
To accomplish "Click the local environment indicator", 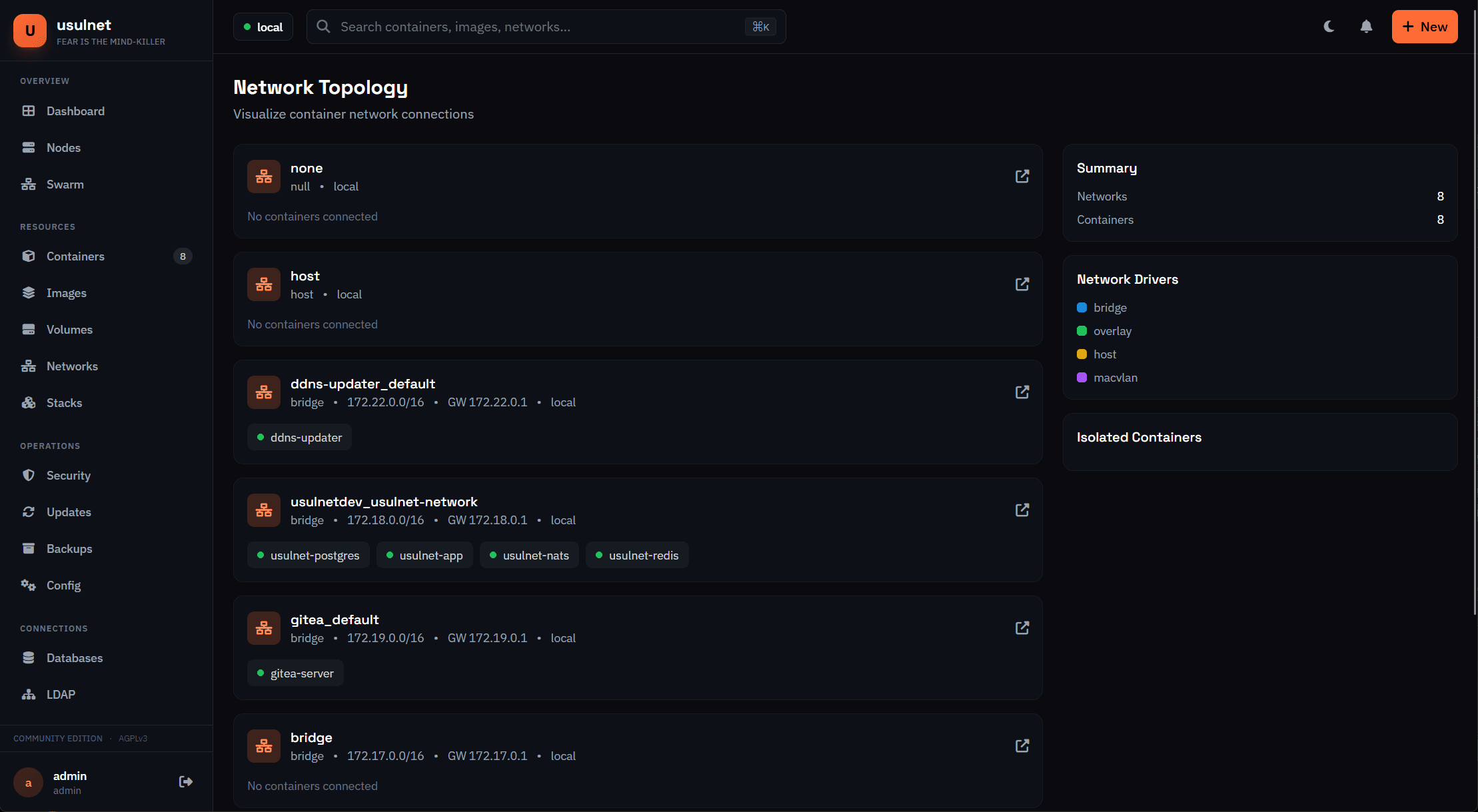I will coord(263,27).
